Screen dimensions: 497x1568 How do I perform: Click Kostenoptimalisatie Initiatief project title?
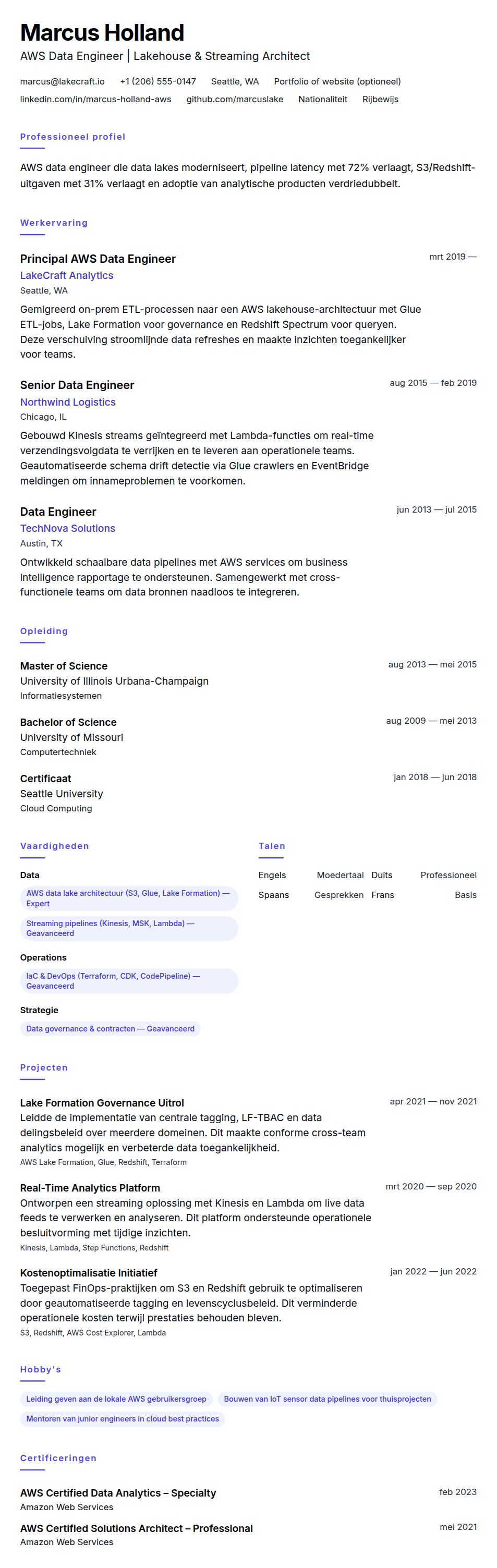click(89, 1272)
